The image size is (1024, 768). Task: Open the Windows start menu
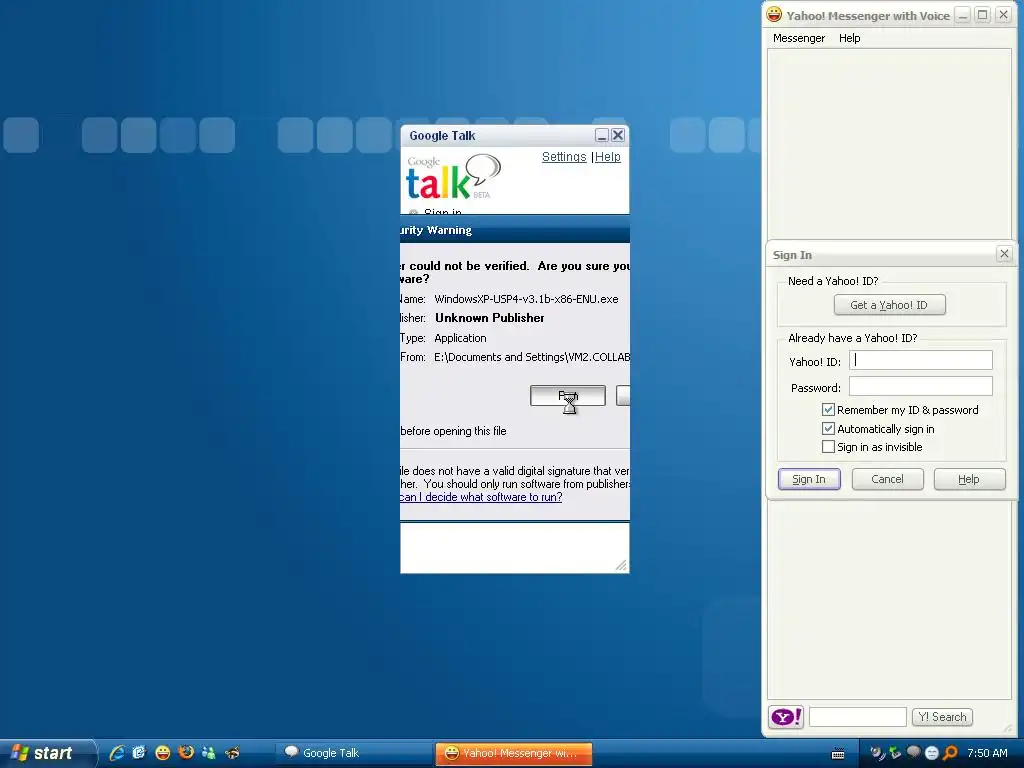click(x=47, y=753)
